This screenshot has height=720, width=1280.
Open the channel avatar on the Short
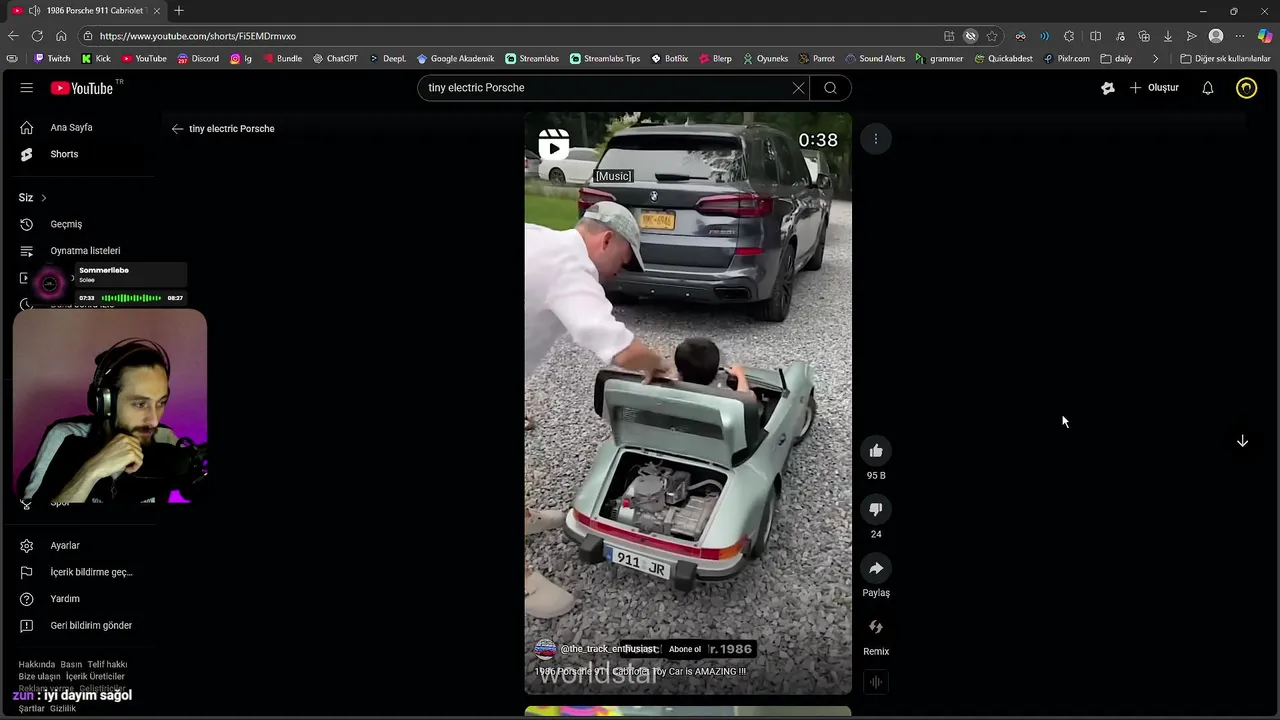pos(546,649)
